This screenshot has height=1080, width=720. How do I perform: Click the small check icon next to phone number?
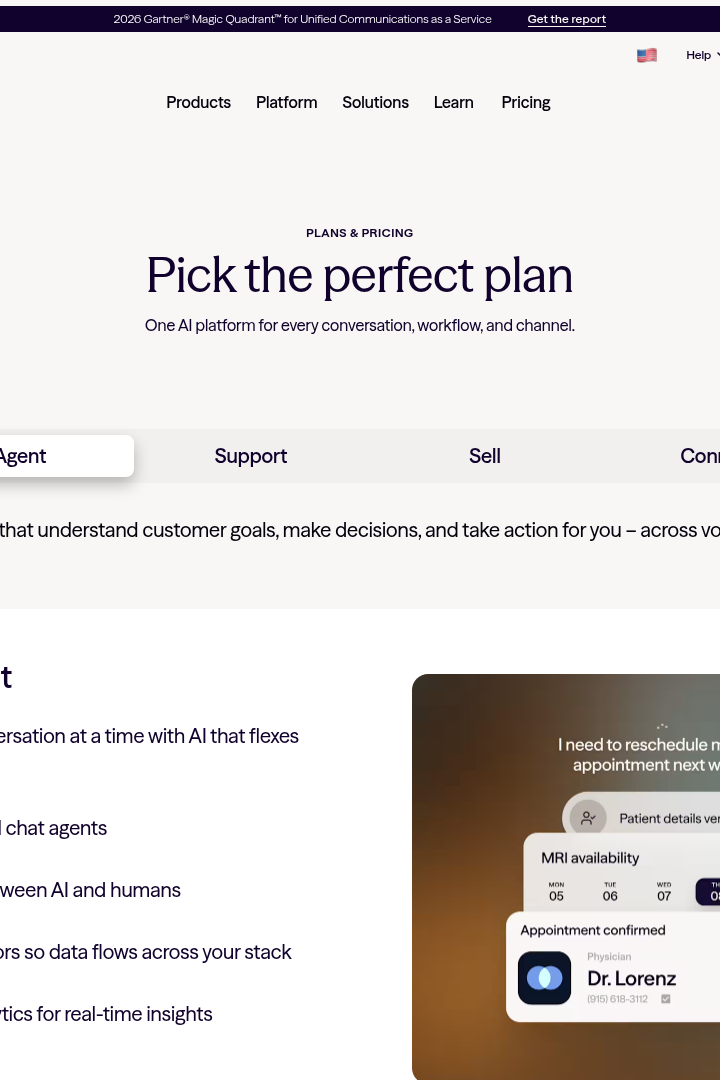(x=666, y=999)
